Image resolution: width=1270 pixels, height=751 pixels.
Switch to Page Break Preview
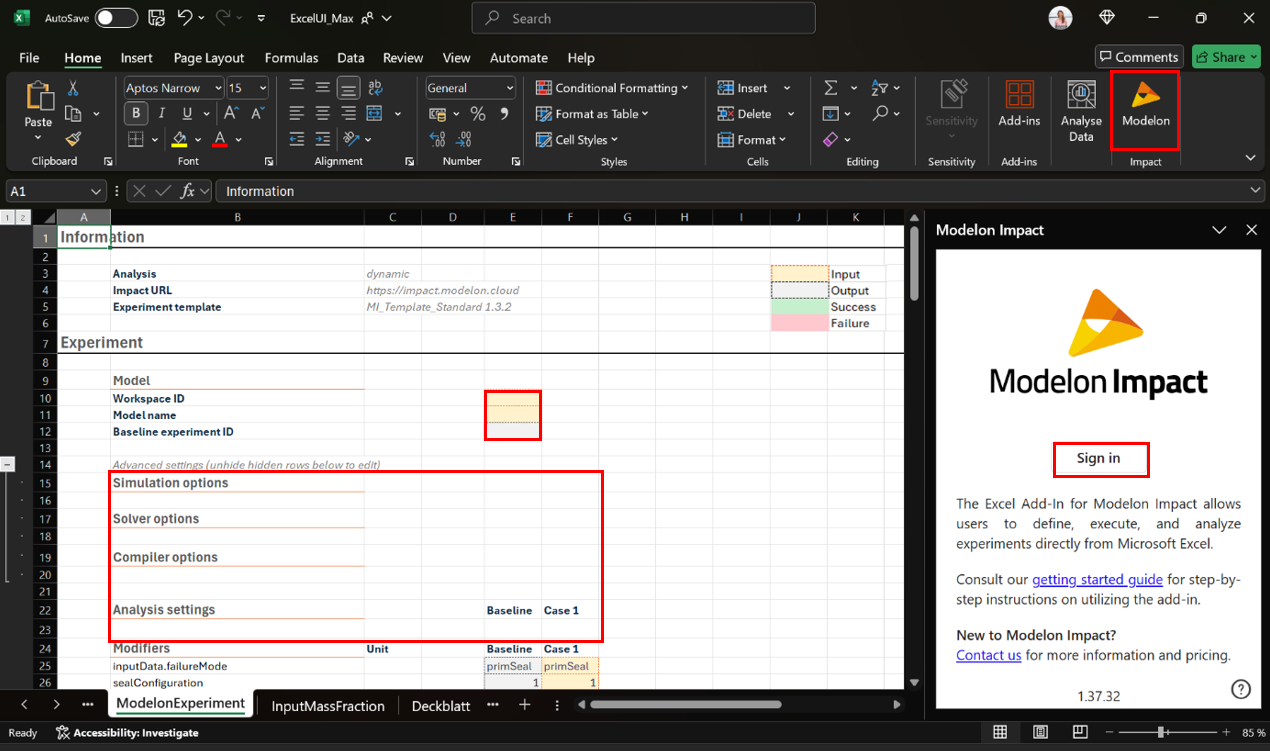(1081, 733)
